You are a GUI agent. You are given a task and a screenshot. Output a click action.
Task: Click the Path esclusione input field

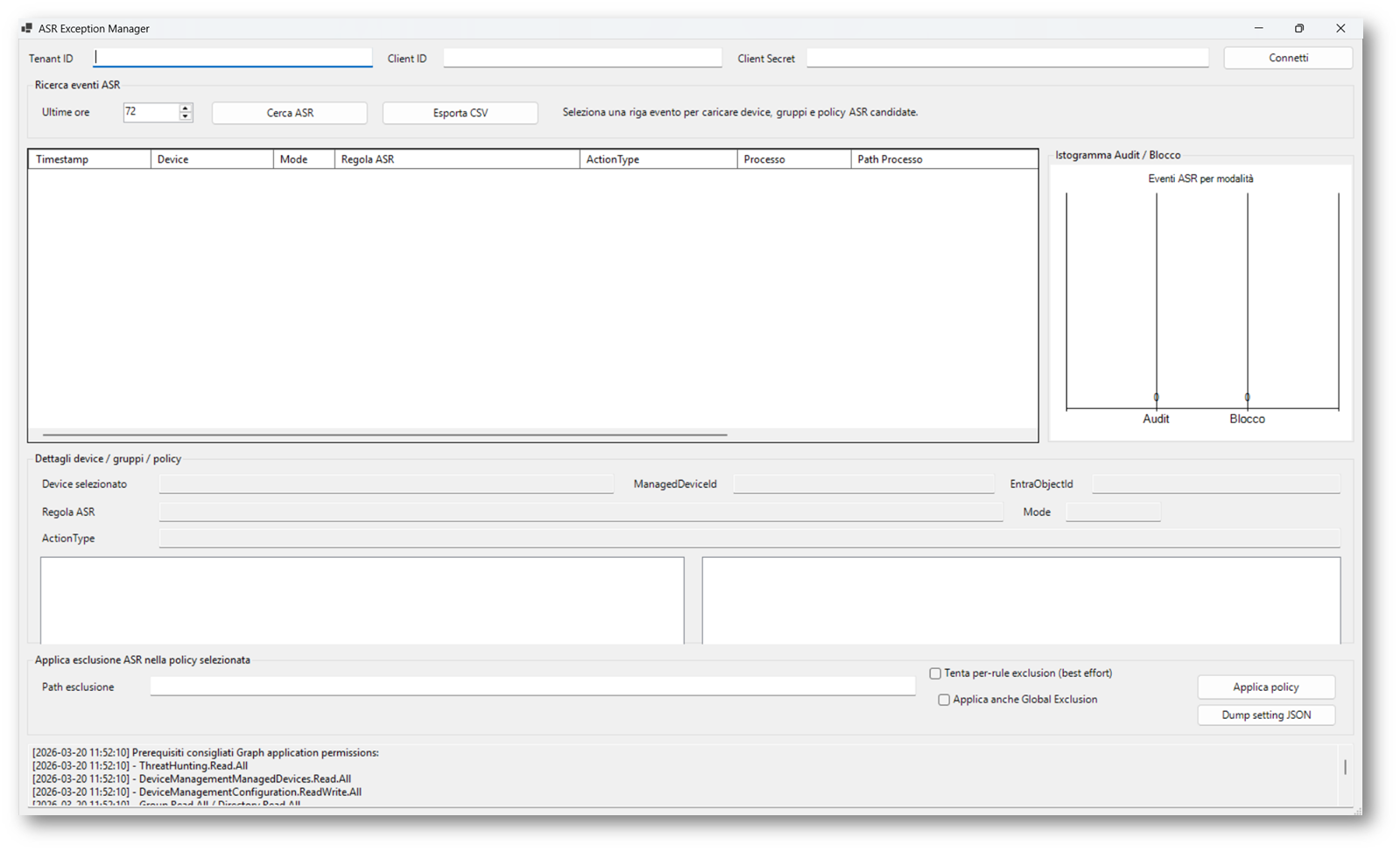click(532, 687)
